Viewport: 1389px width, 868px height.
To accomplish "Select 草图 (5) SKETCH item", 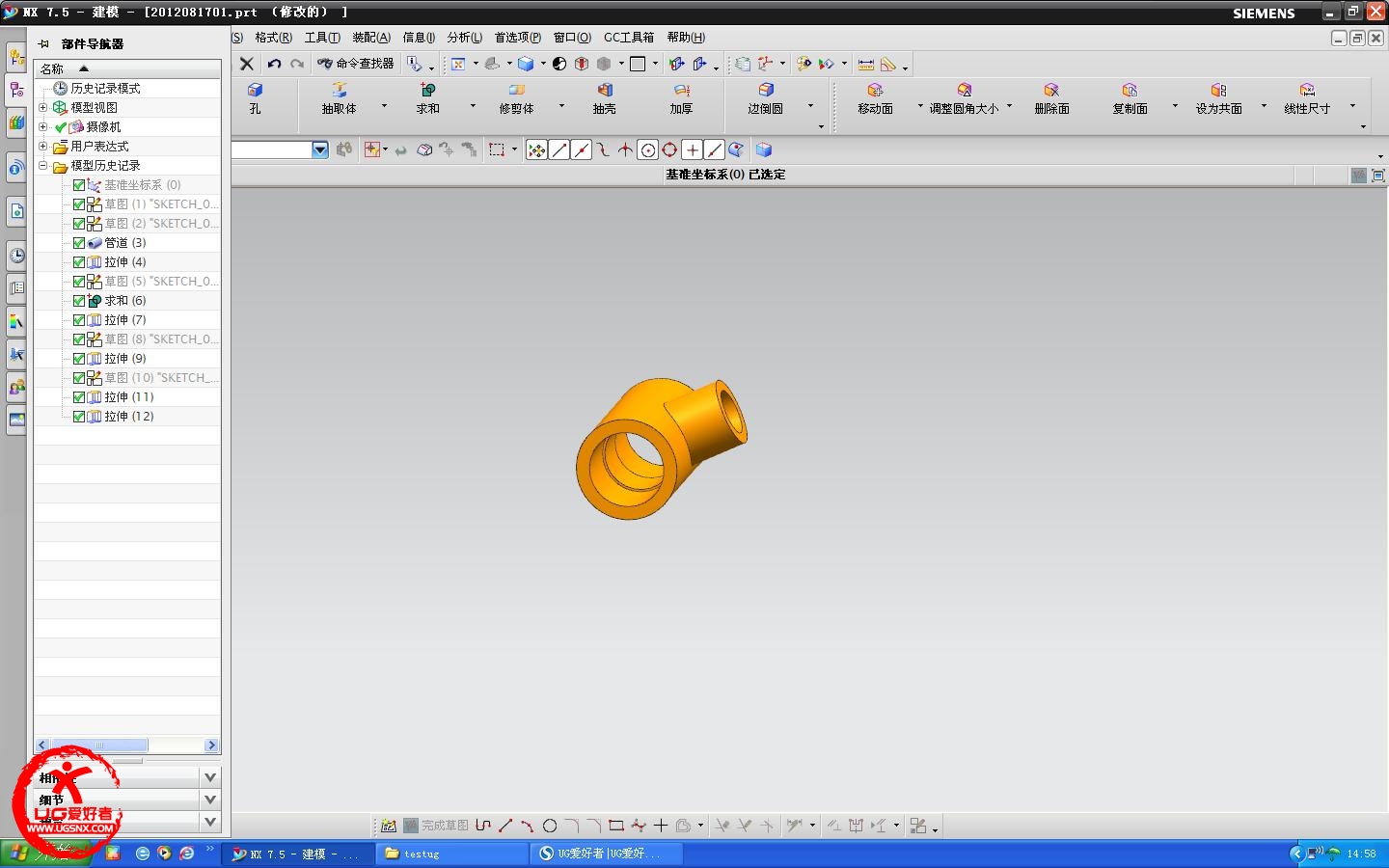I will (161, 282).
